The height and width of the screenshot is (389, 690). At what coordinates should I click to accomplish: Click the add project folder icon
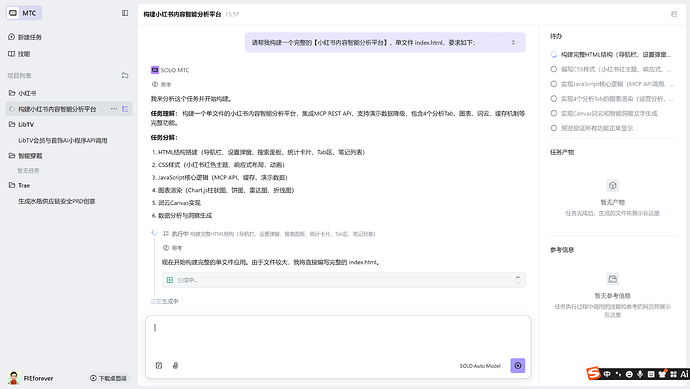coord(125,75)
